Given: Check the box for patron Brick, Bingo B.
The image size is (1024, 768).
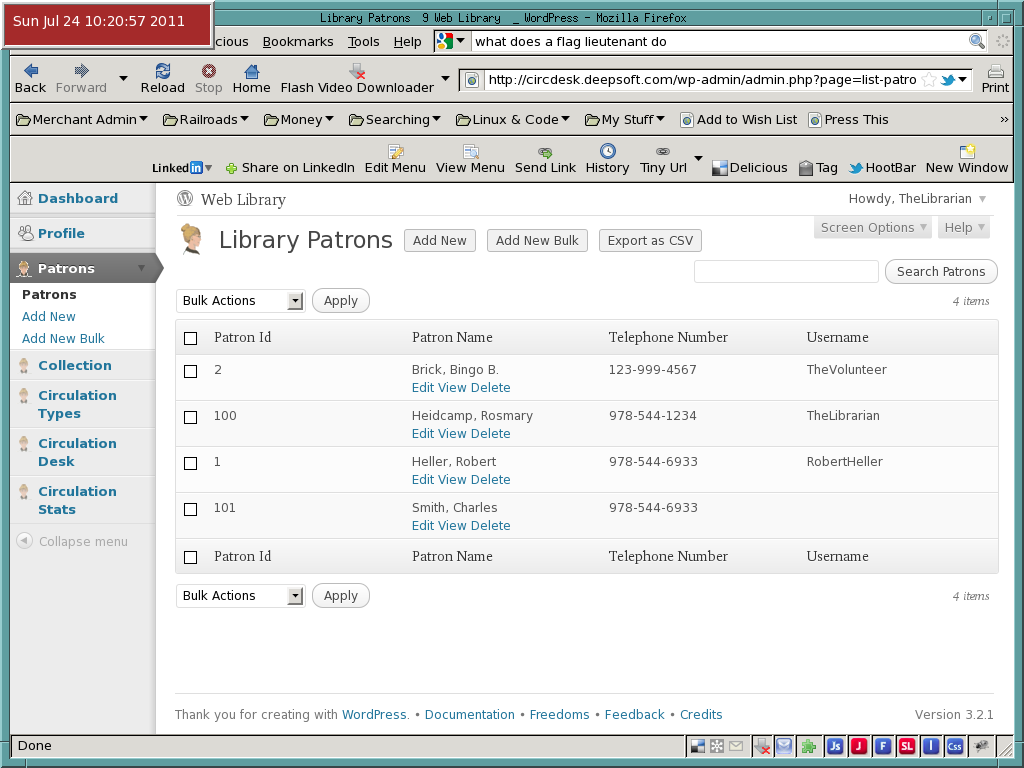Looking at the screenshot, I should point(191,372).
